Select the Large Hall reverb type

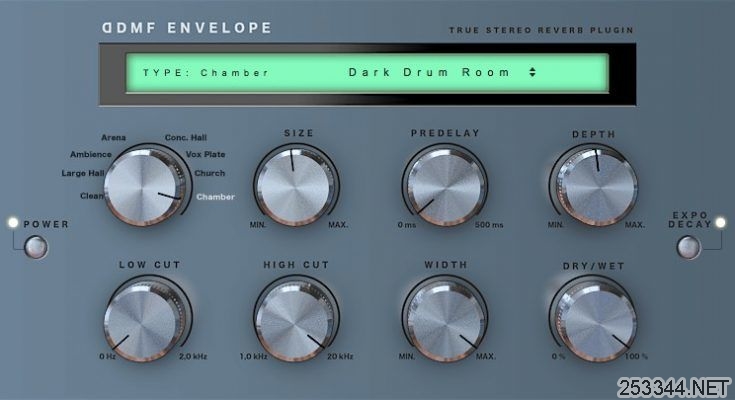[x=83, y=173]
